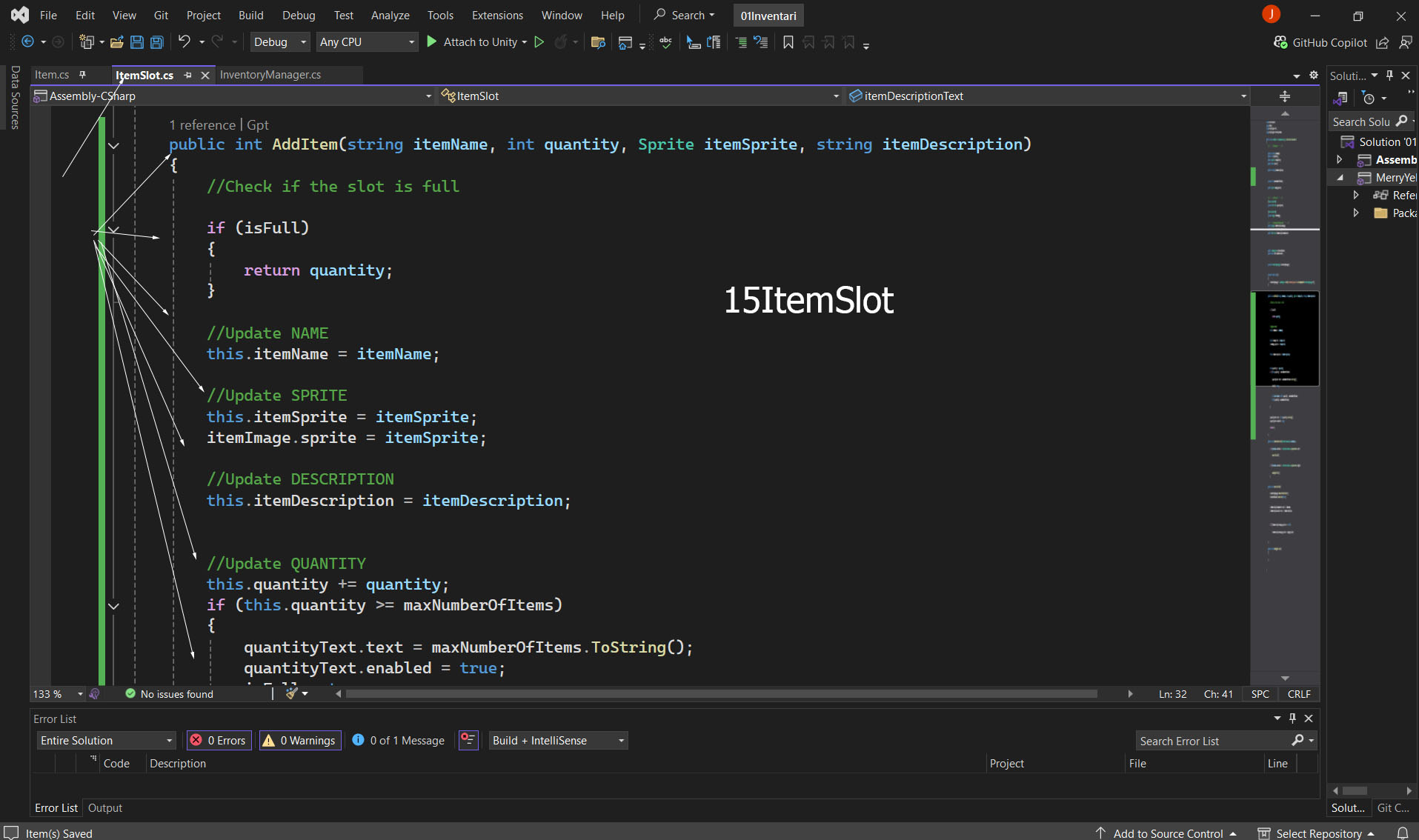The image size is (1419, 840).
Task: Click the notifications bell in status bar
Action: (1402, 833)
